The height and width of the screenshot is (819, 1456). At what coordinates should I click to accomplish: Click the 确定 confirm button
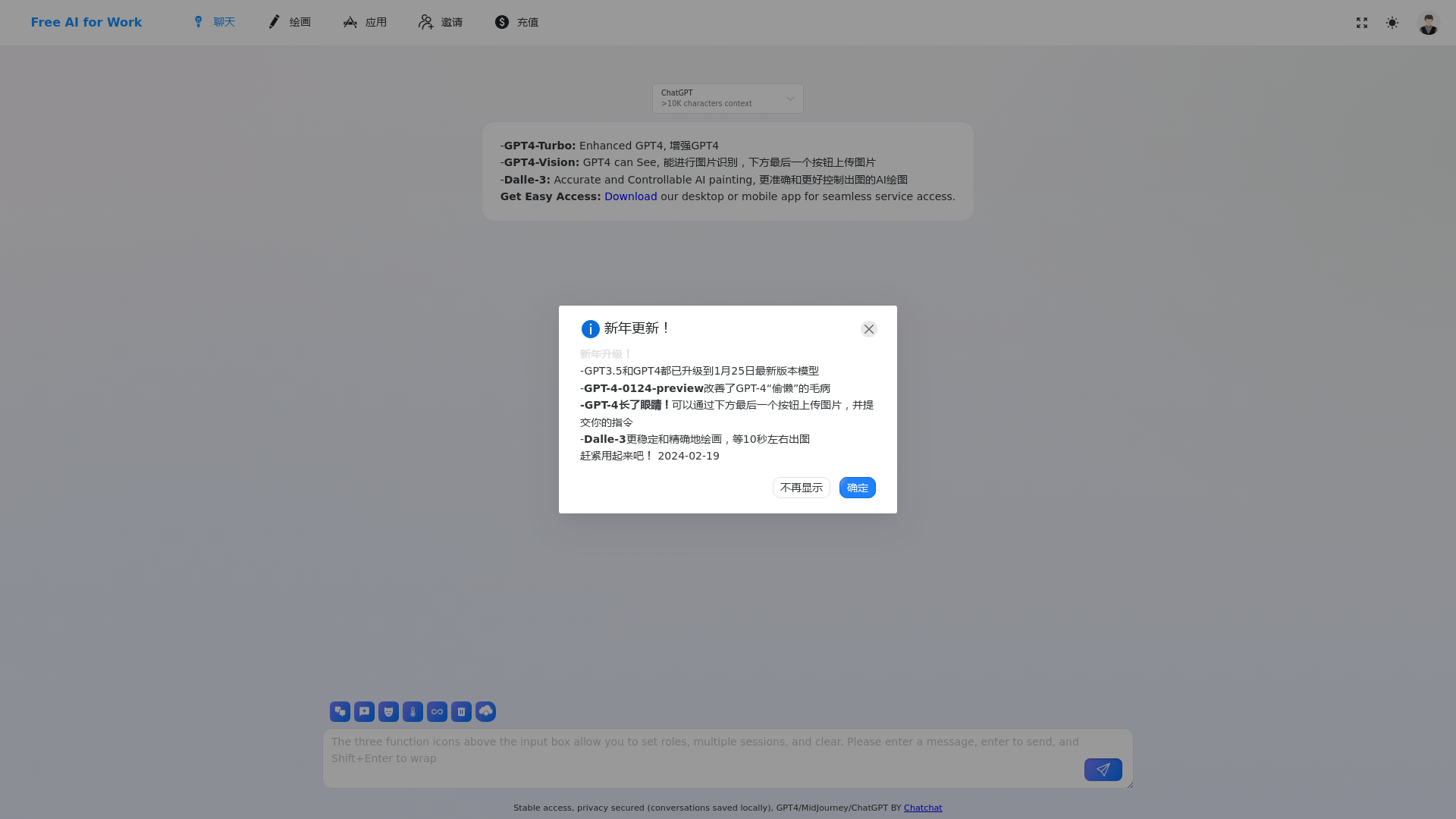point(858,488)
